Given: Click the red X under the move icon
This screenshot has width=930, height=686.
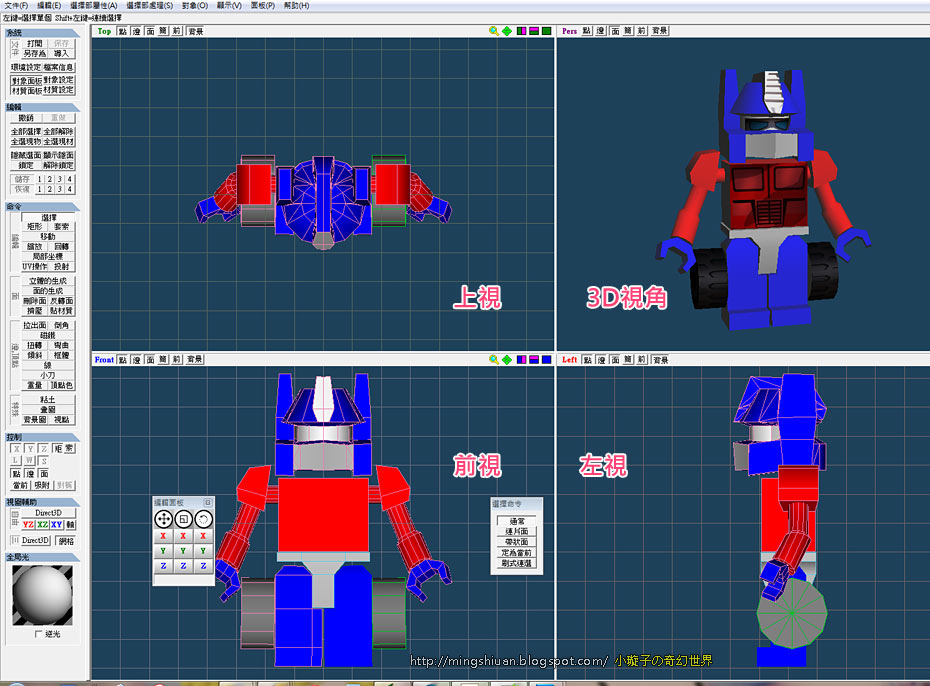Looking at the screenshot, I should coord(163,536).
